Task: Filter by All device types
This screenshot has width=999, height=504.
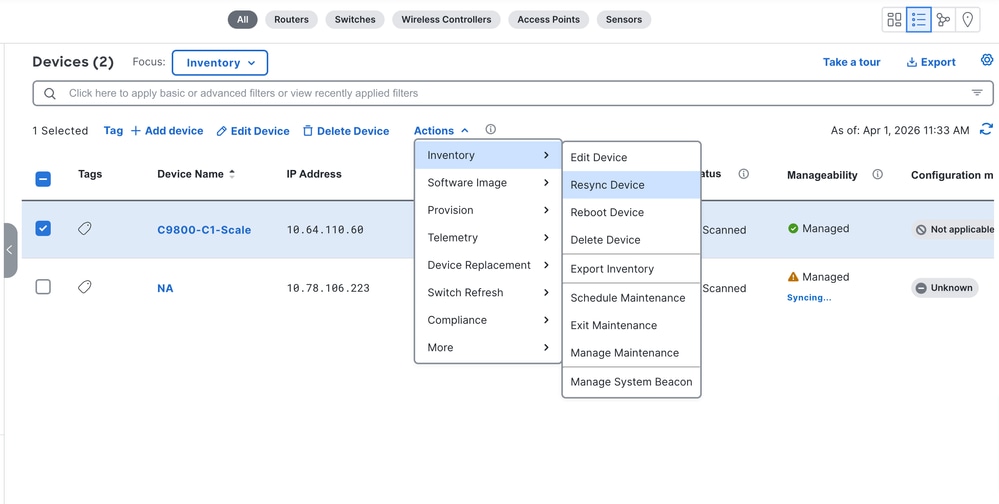Action: (x=243, y=20)
